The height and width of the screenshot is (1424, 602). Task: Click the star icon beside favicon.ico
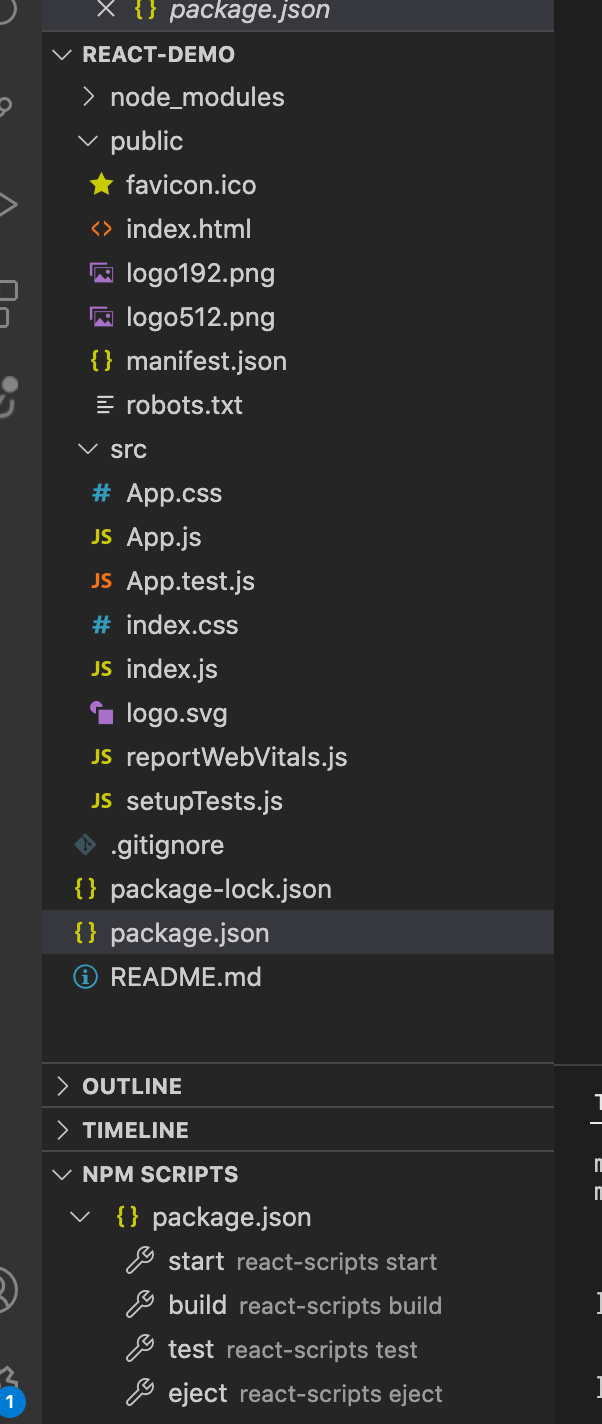click(101, 185)
